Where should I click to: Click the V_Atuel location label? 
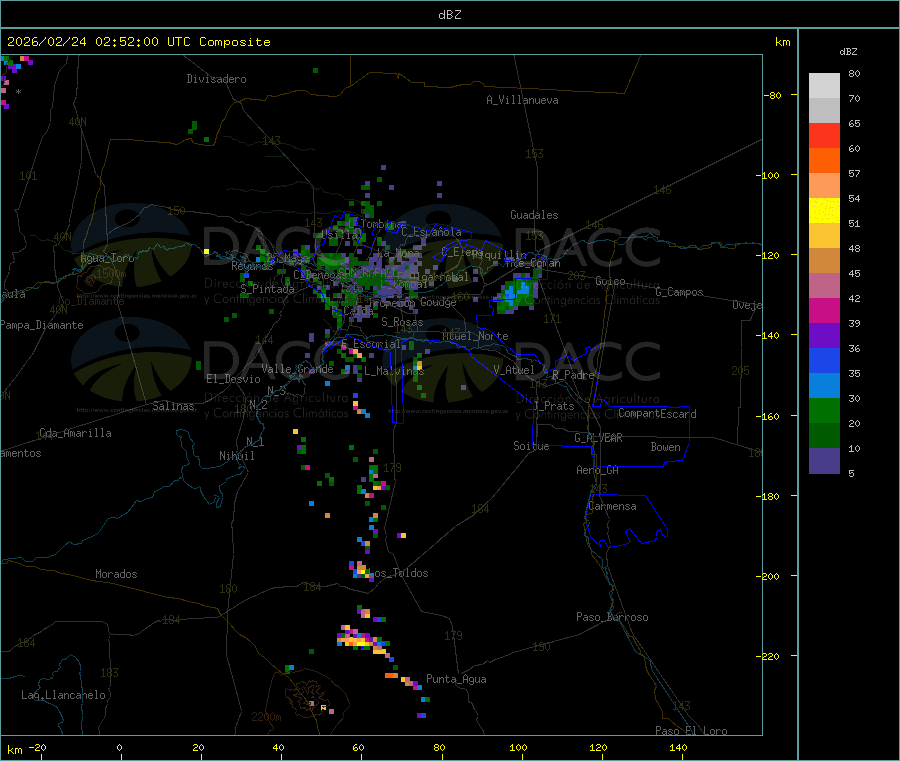tap(514, 370)
